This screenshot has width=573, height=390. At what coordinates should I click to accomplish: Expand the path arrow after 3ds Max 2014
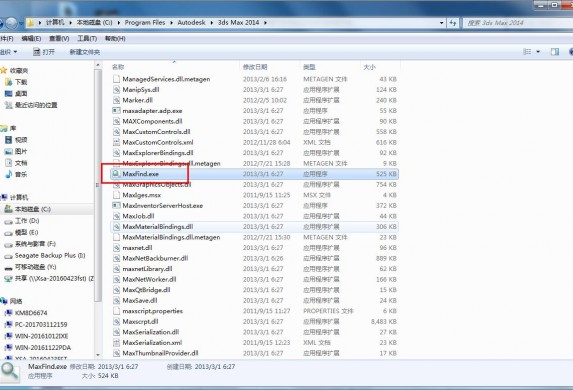(x=265, y=23)
